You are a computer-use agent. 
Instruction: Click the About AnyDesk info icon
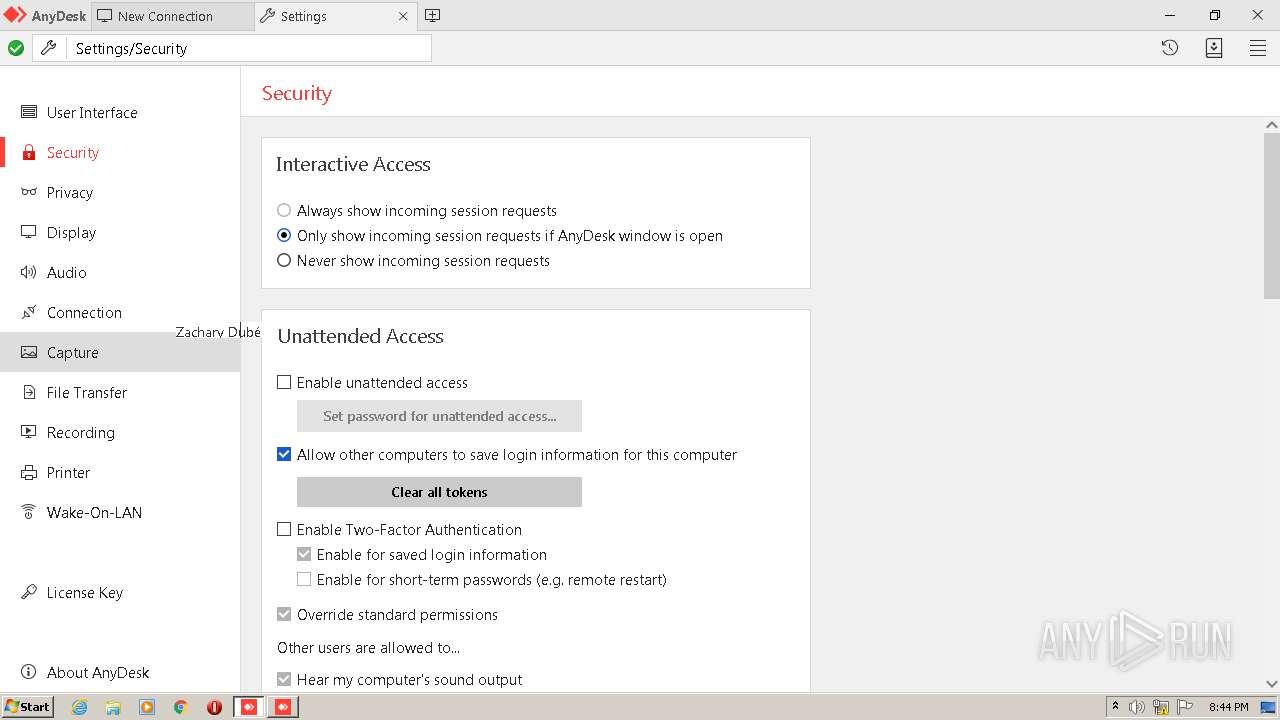click(29, 672)
